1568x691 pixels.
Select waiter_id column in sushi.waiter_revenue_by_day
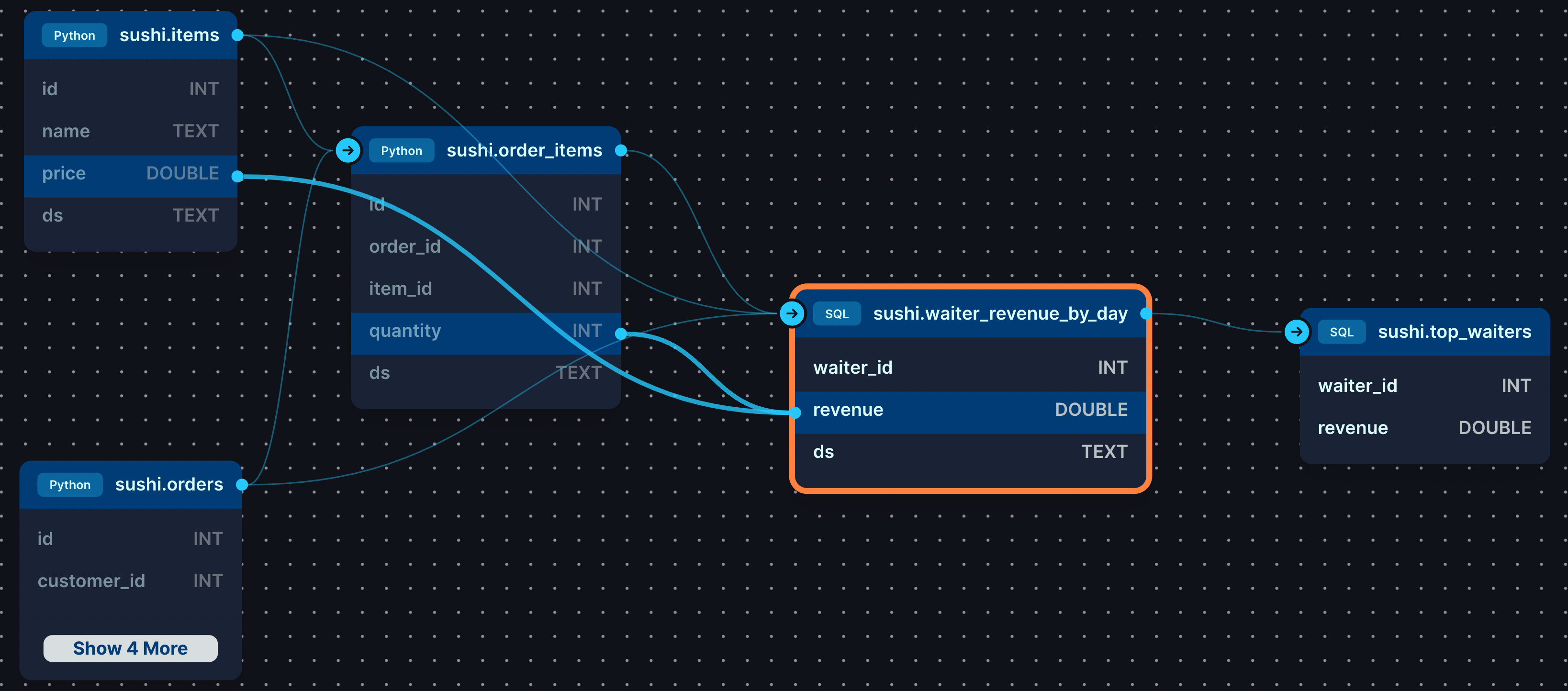click(x=970, y=368)
